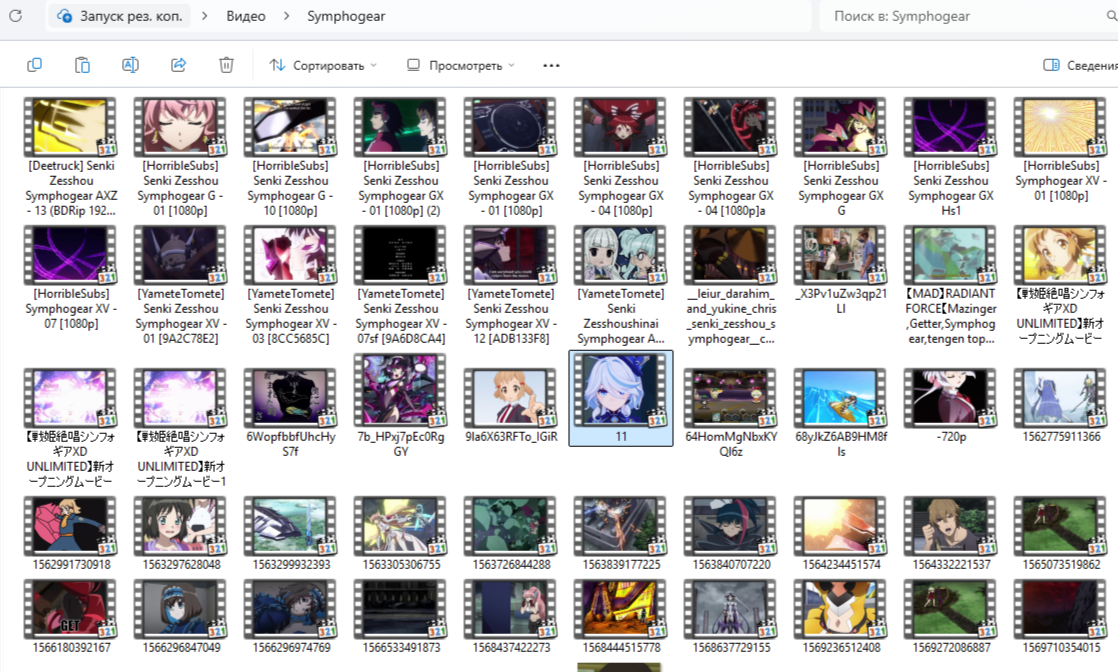Viewport: 1118px width, 672px height.
Task: Select the 1564332221537 video file
Action: [950, 534]
